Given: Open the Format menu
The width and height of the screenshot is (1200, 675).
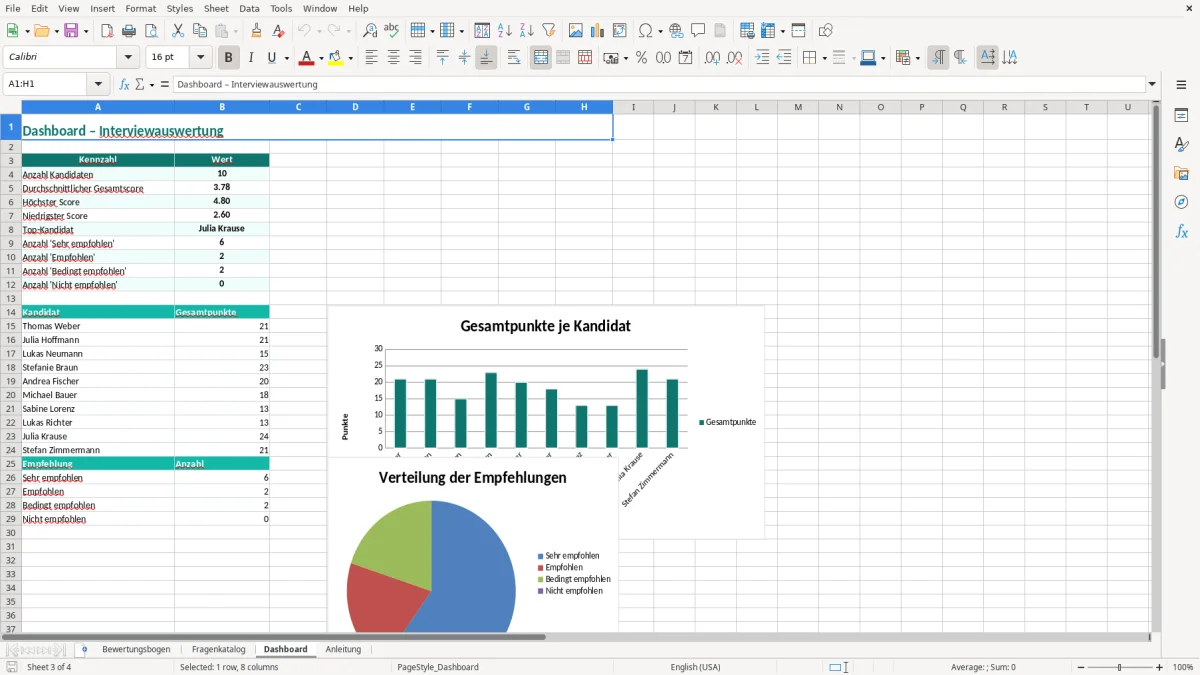Looking at the screenshot, I should [x=140, y=8].
